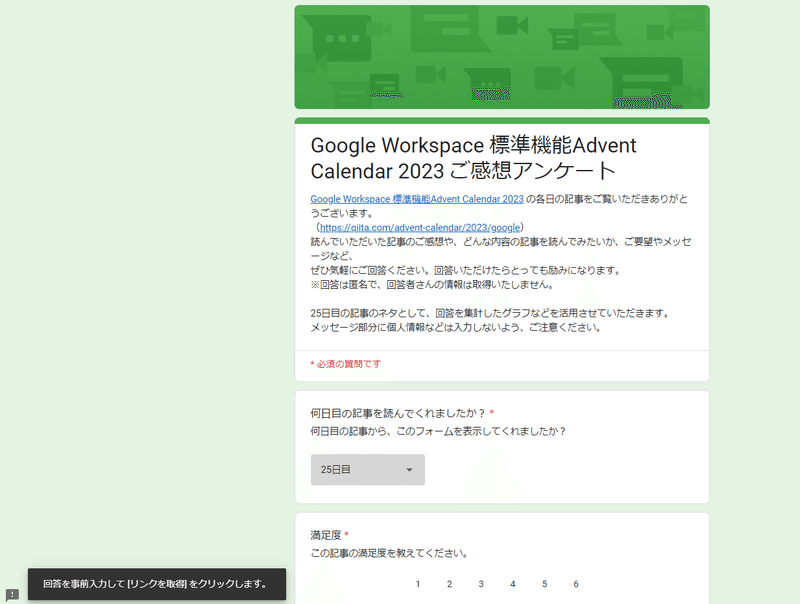
Task: Open the qiita.com advent-calendar URL link
Action: point(420,228)
